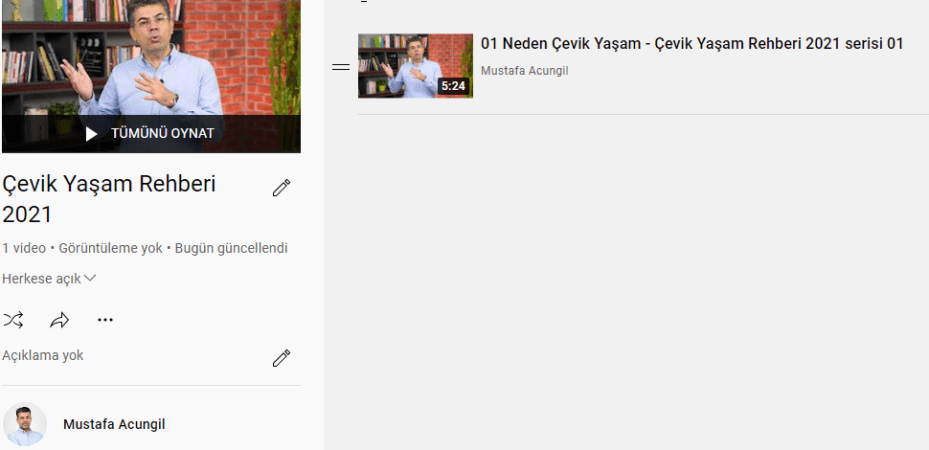The image size is (929, 450).
Task: Open Mustafa Acungil channel name beside the avatar
Action: (114, 424)
